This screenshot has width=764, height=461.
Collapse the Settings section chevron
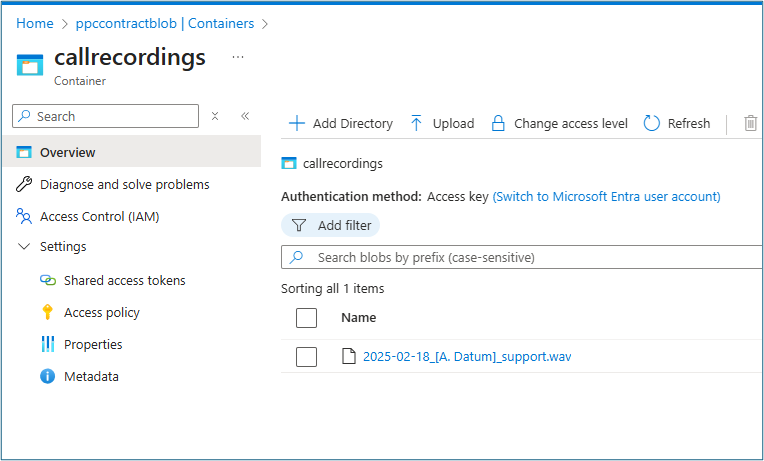pos(24,246)
